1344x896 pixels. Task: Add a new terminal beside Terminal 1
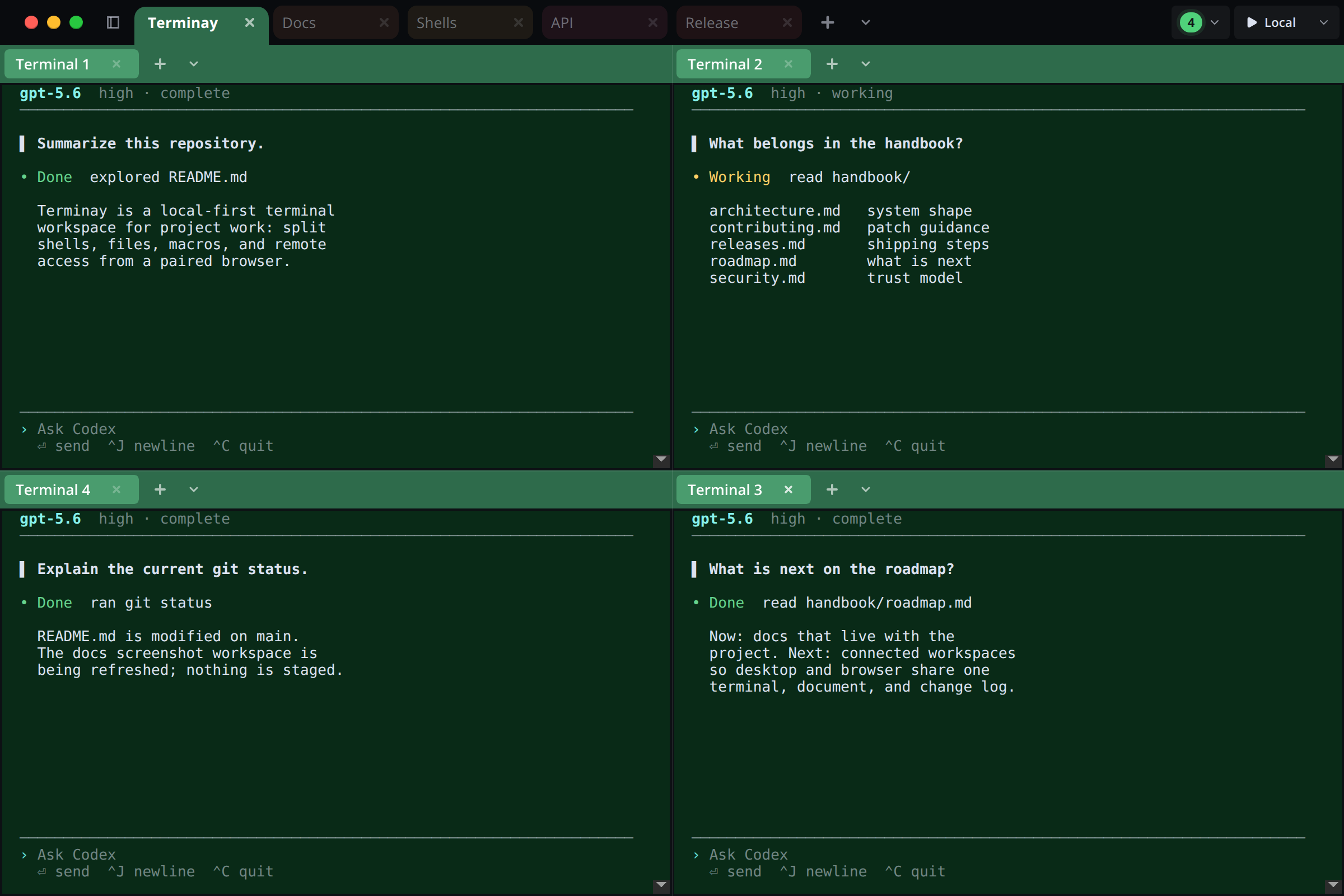click(160, 64)
